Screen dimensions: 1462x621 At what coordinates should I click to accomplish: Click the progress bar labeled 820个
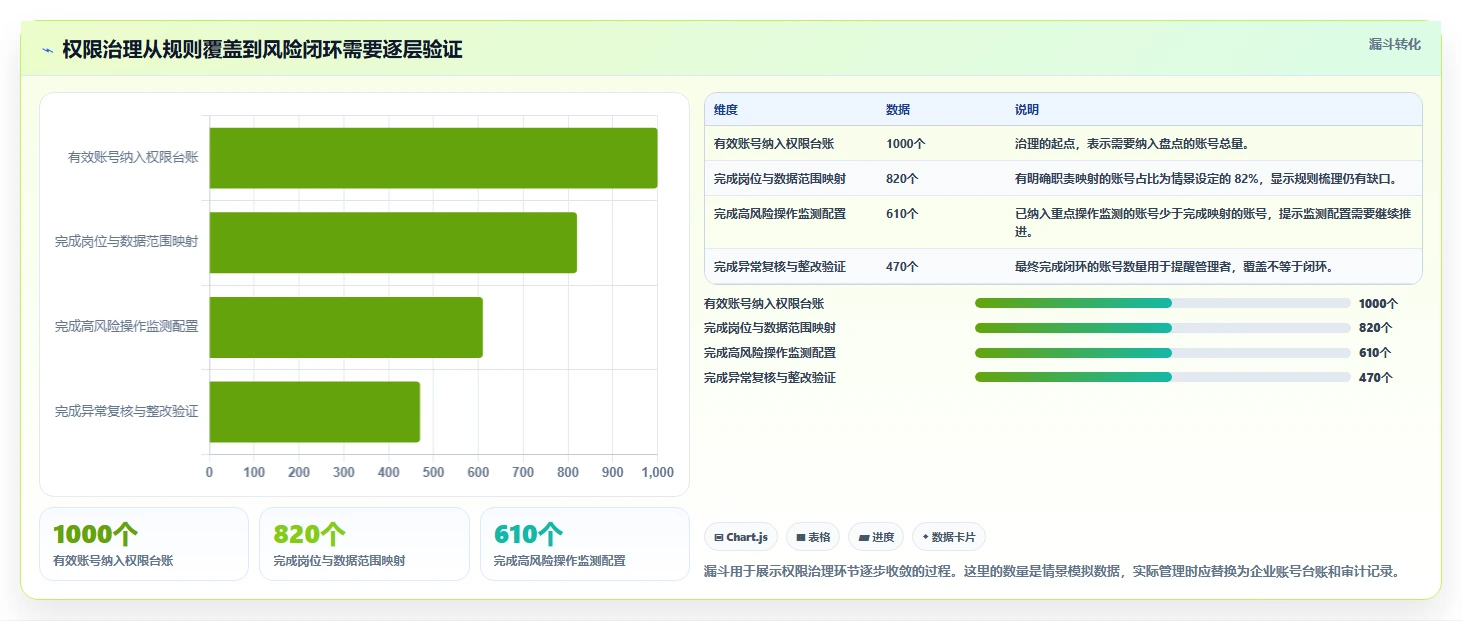1162,328
